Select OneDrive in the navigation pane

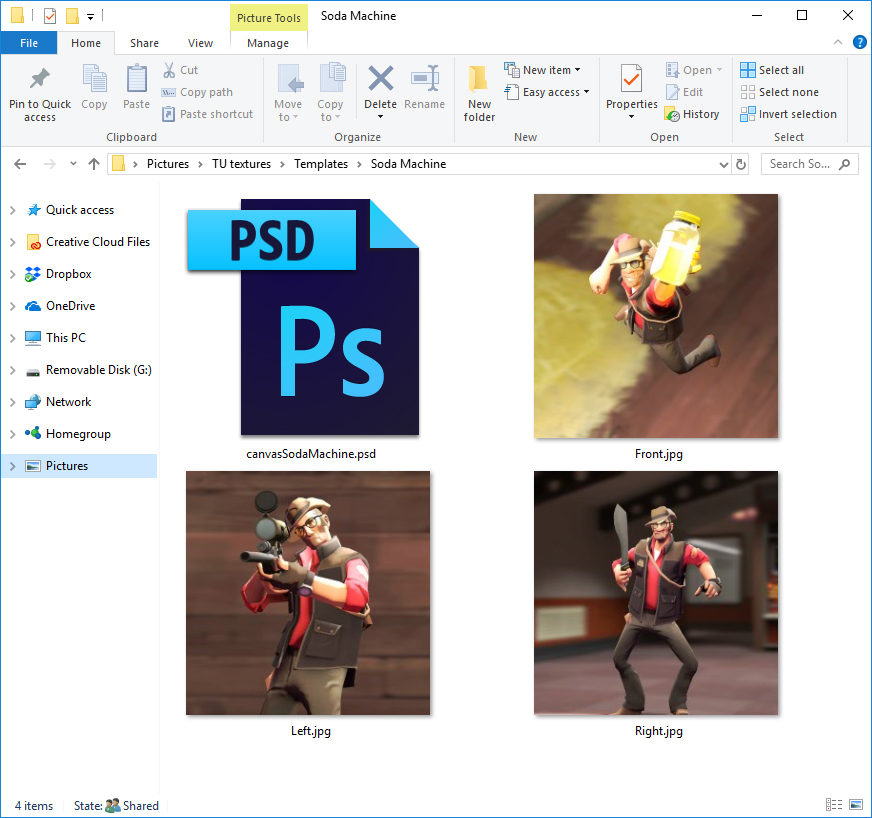pos(71,306)
